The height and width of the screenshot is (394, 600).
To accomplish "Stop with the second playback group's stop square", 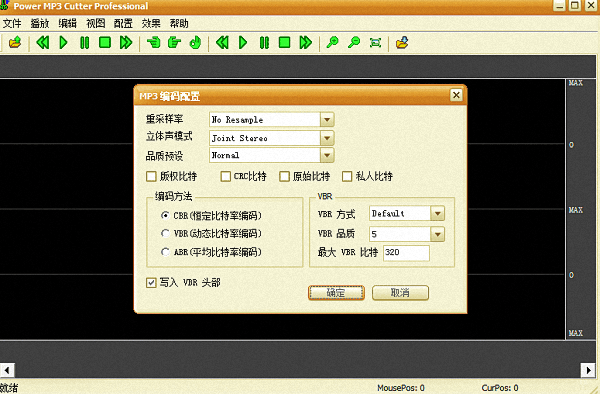I will (x=284, y=42).
